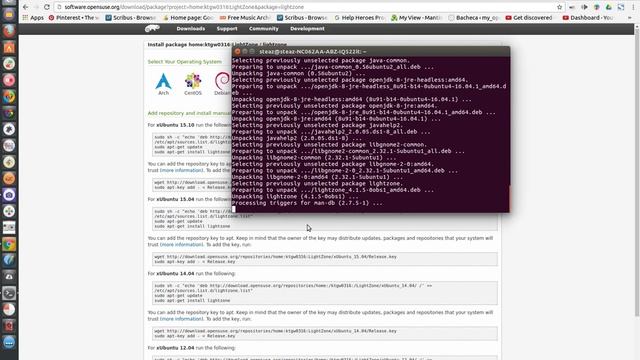This screenshot has width=640, height=360.
Task: Toggle the Add repository and install manually heading
Action: (189, 113)
